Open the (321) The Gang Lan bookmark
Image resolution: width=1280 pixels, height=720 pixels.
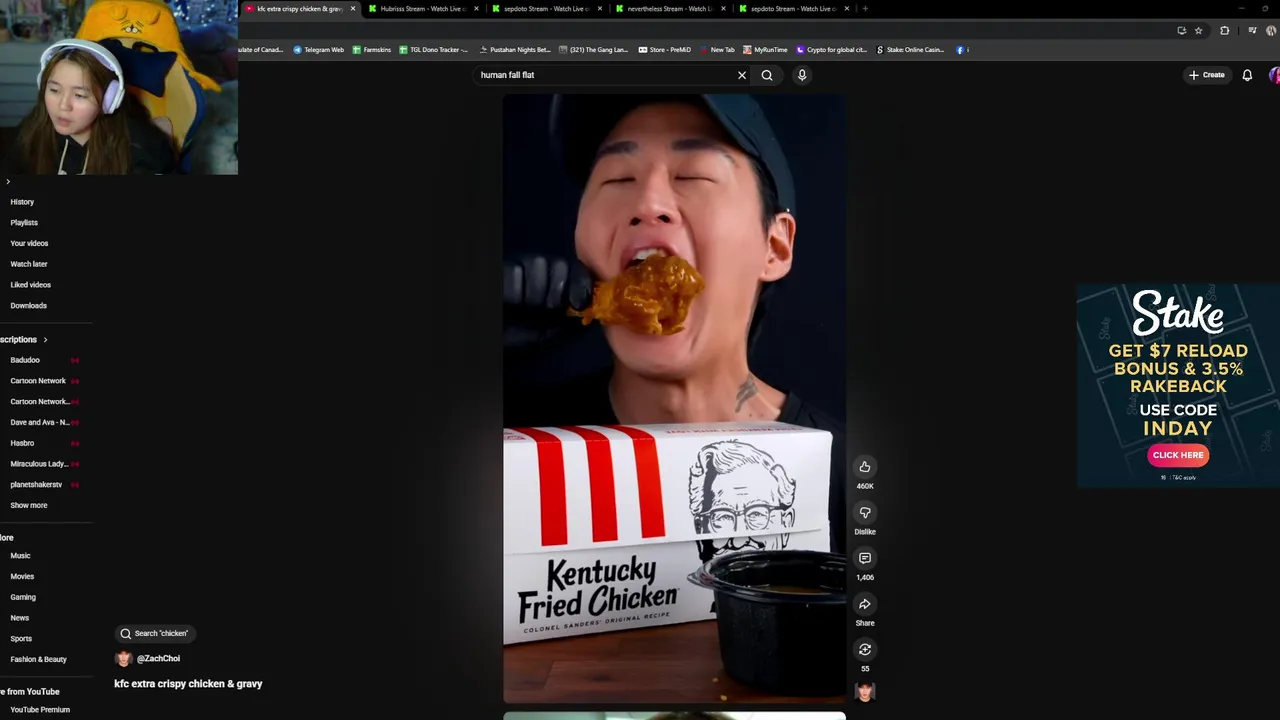[593, 50]
